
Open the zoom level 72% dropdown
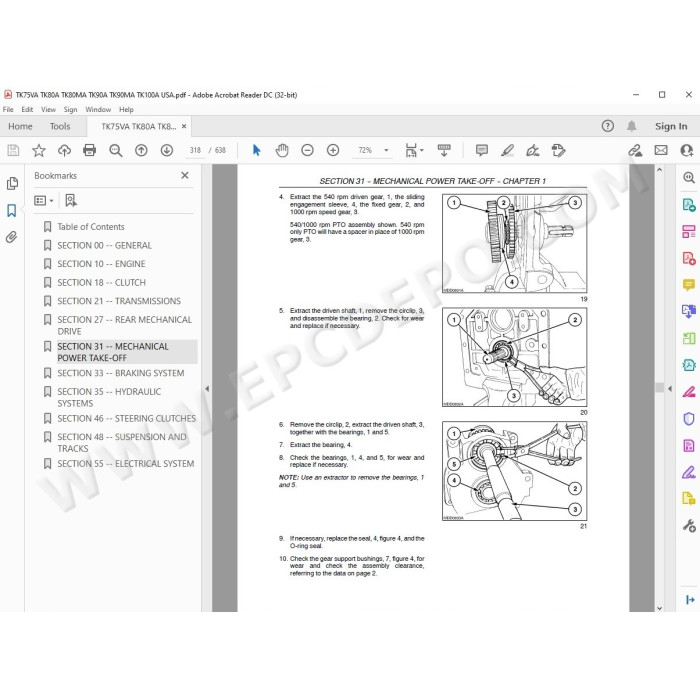(x=386, y=150)
